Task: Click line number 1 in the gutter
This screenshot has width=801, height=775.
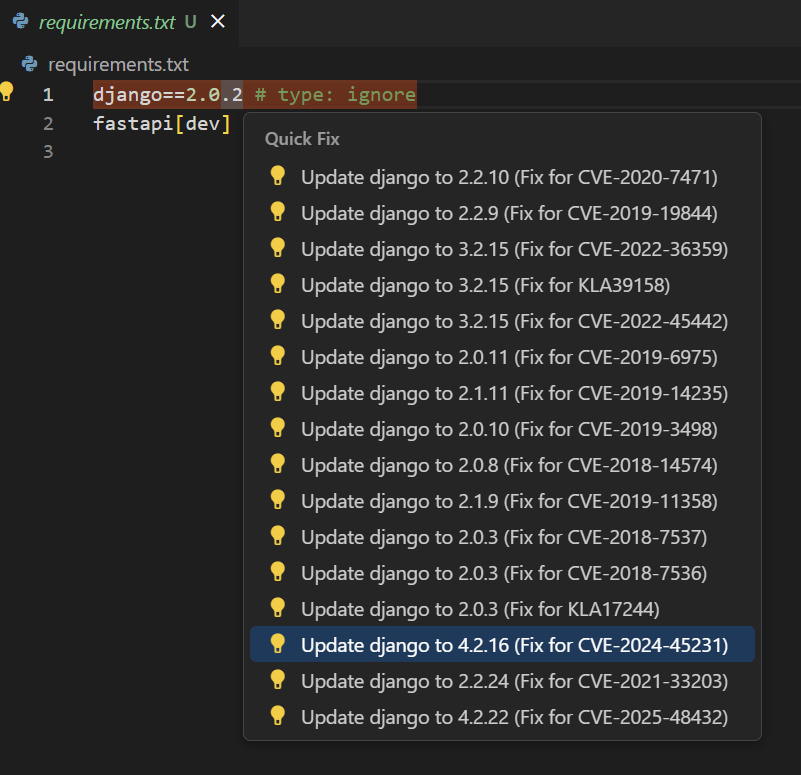Action: point(48,95)
